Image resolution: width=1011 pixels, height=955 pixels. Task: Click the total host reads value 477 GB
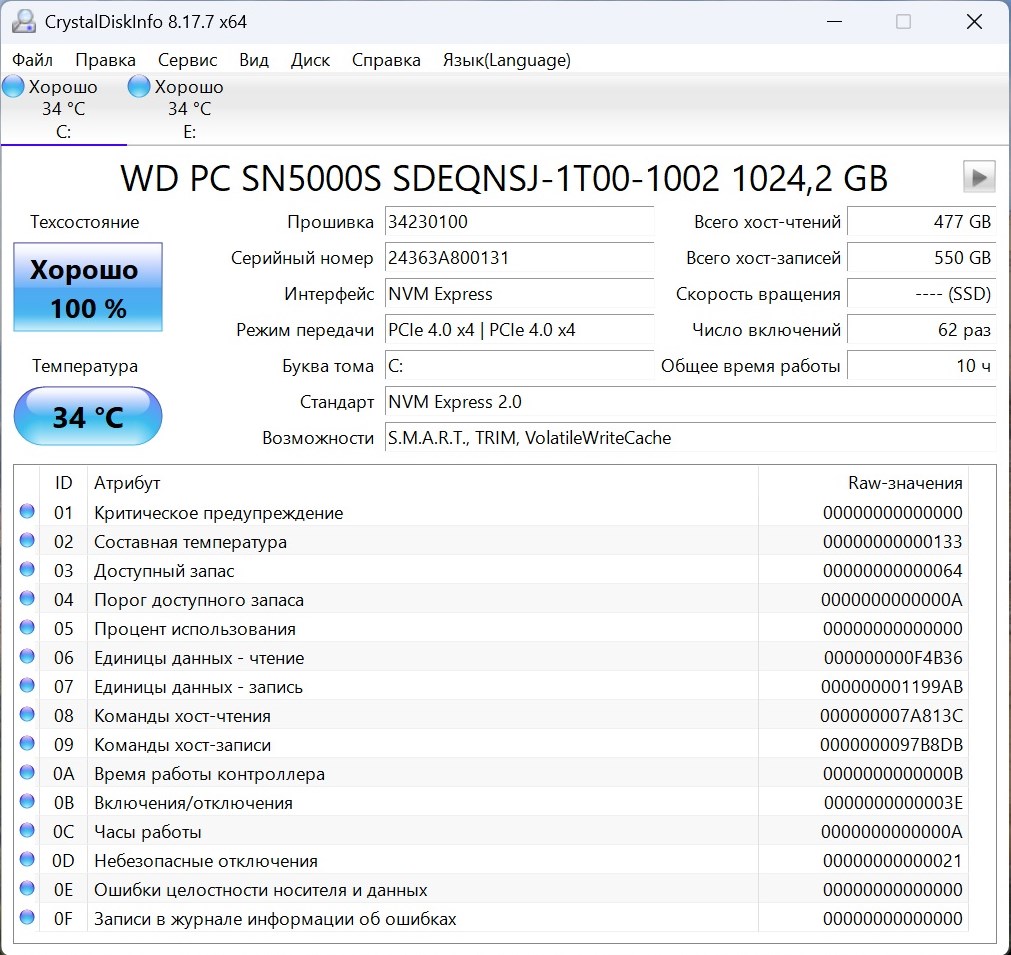[921, 222]
